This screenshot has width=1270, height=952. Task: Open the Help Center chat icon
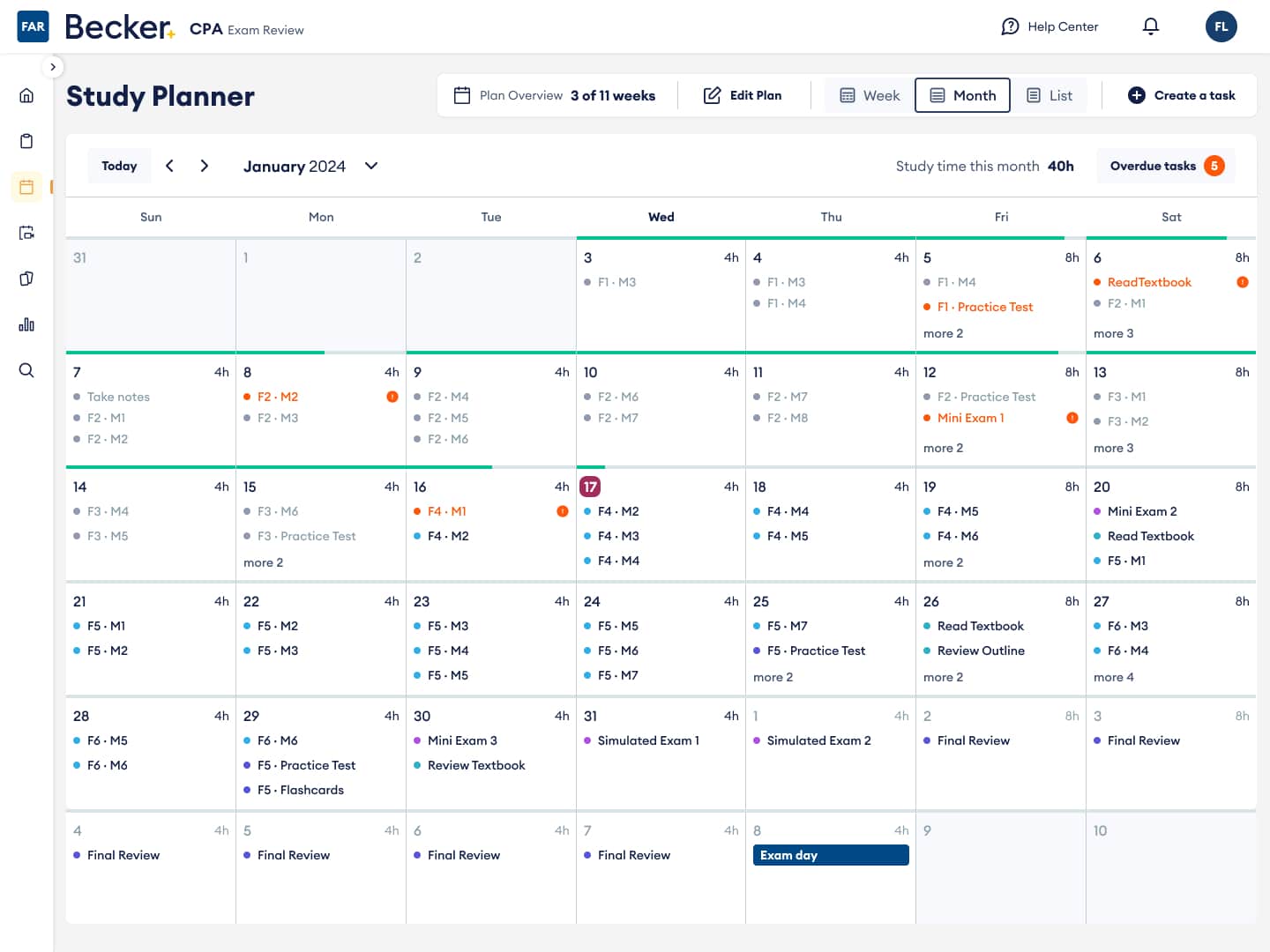point(1010,26)
